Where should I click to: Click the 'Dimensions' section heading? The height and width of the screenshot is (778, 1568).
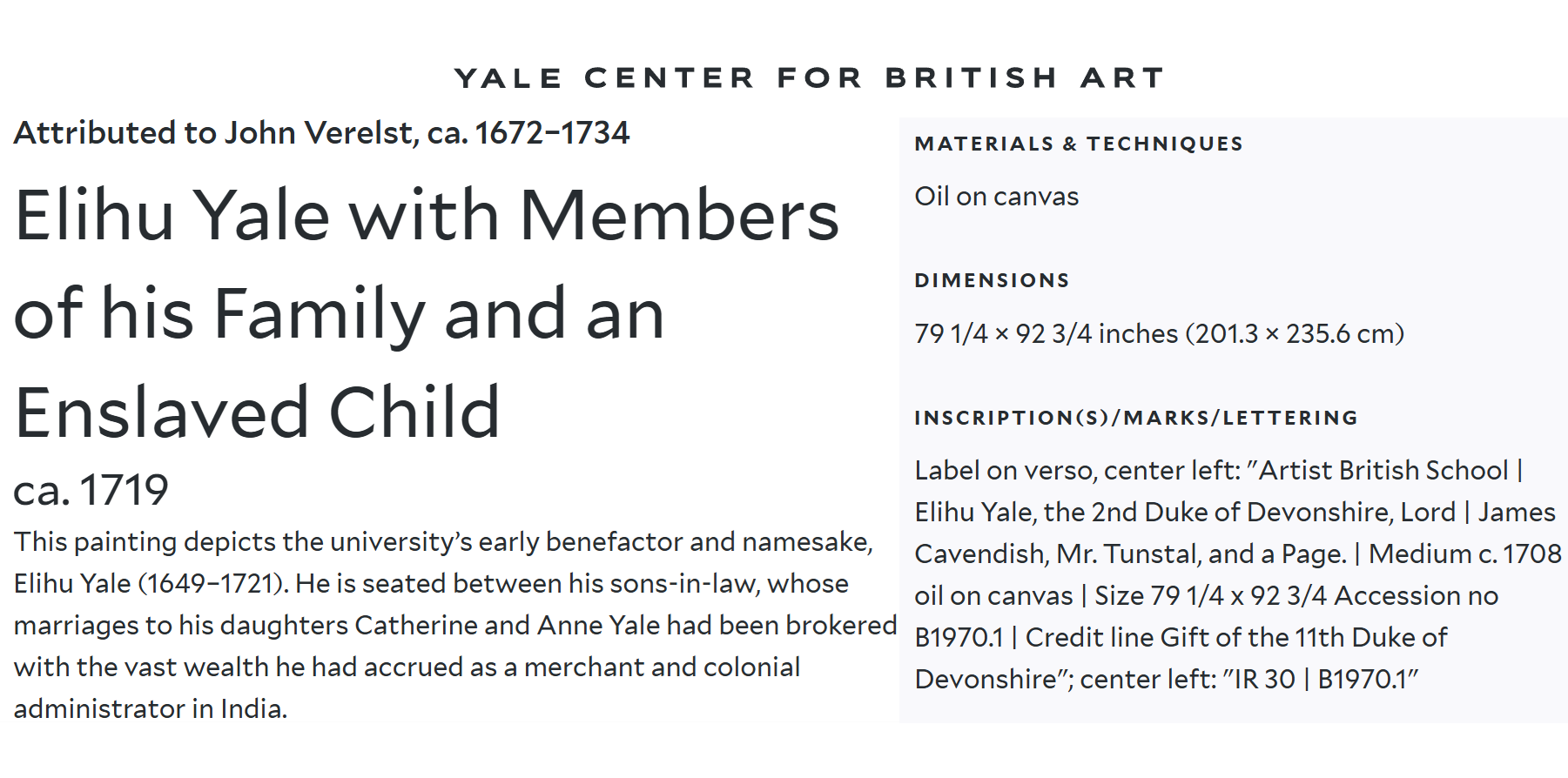click(x=992, y=281)
